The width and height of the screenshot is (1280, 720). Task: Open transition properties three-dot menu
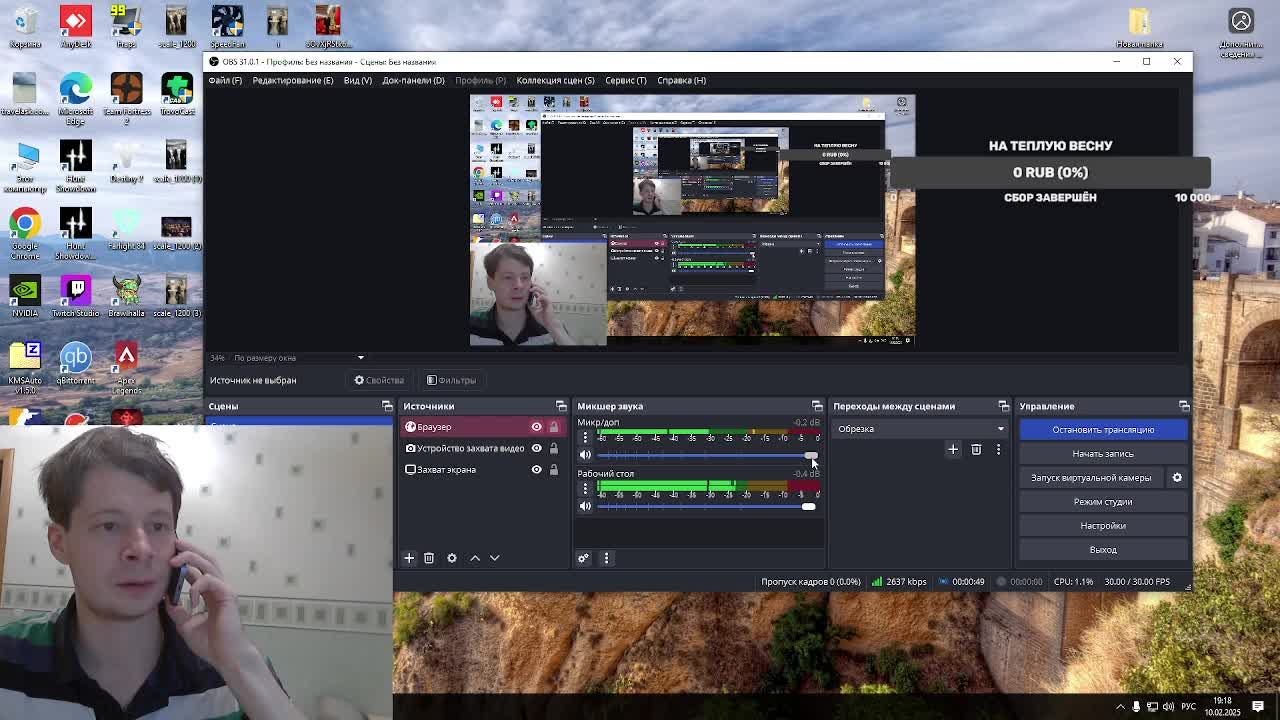[x=998, y=449]
